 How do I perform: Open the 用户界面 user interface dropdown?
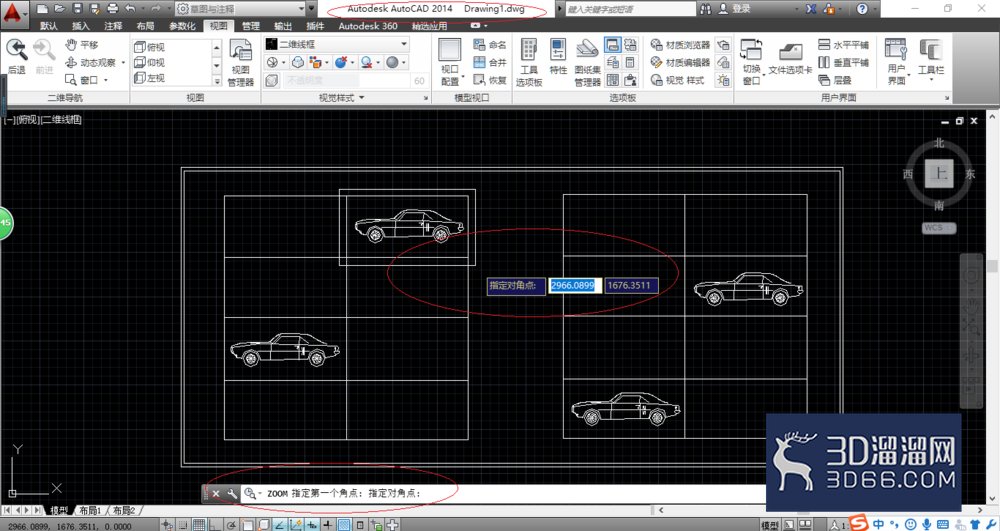(x=896, y=62)
